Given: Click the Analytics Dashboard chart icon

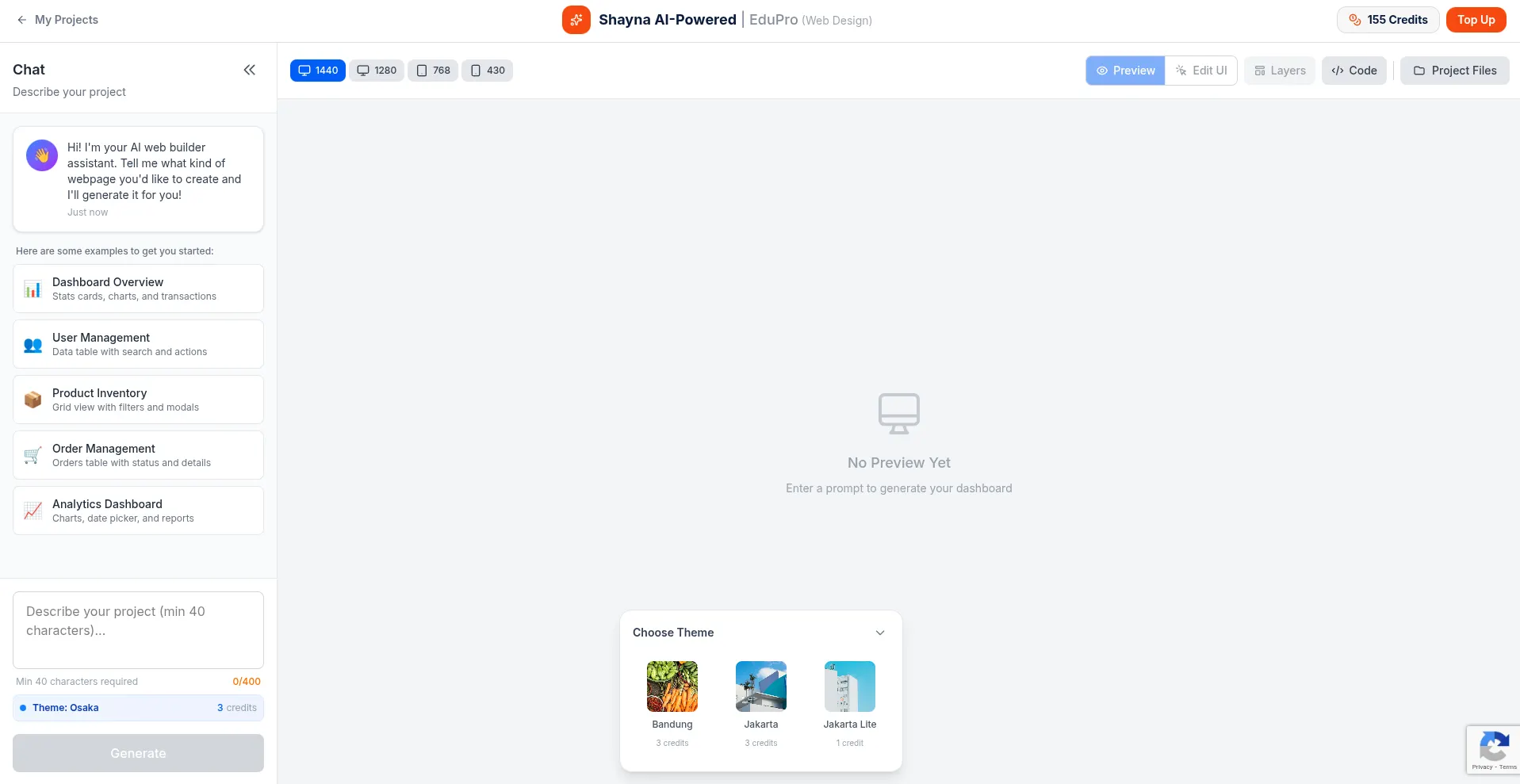Looking at the screenshot, I should (x=33, y=511).
